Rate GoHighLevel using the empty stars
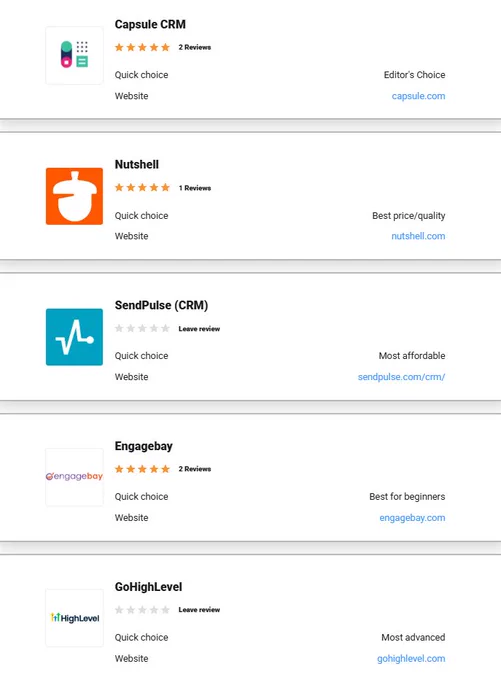 (x=142, y=610)
